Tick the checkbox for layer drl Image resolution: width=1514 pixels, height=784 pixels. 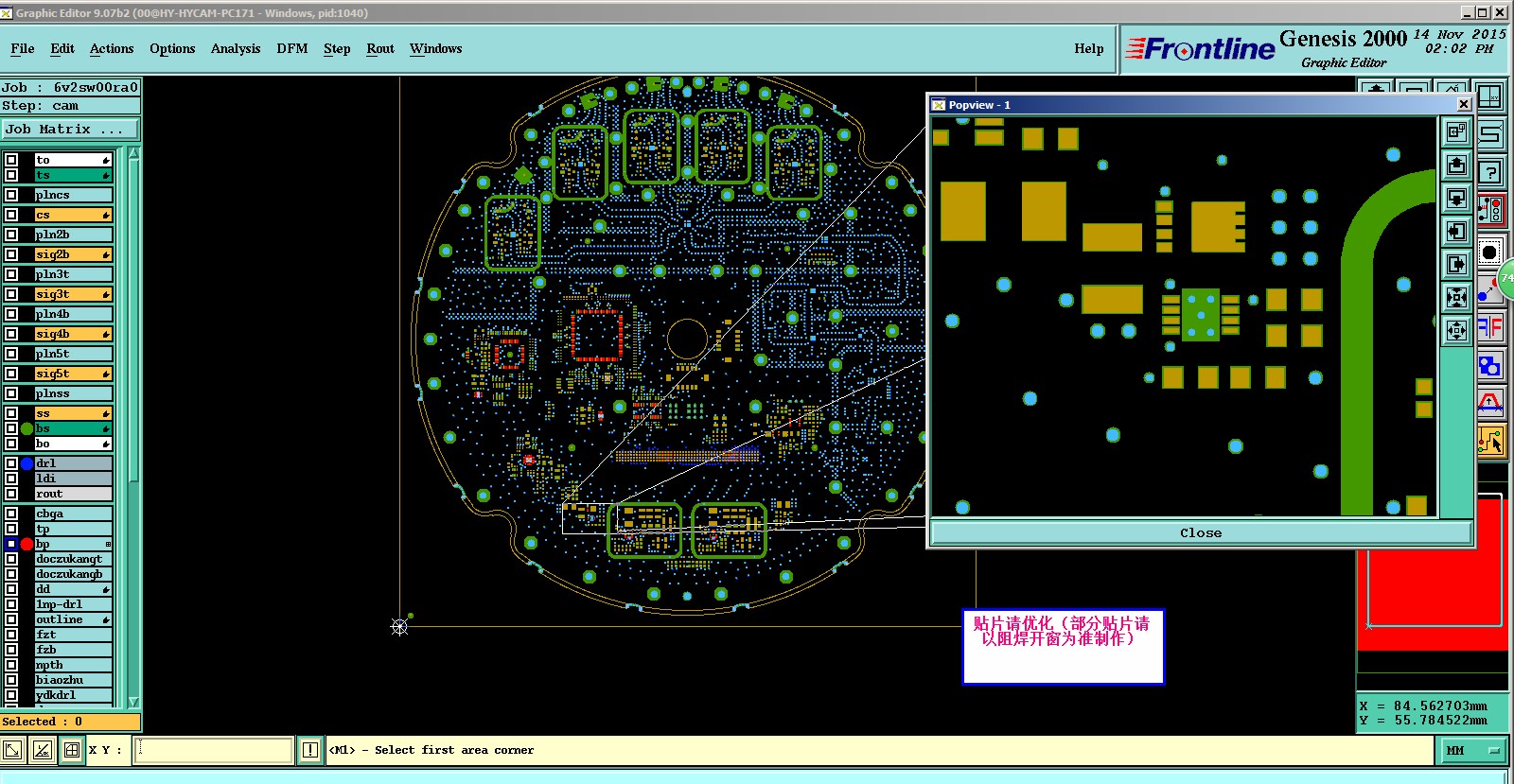11,463
